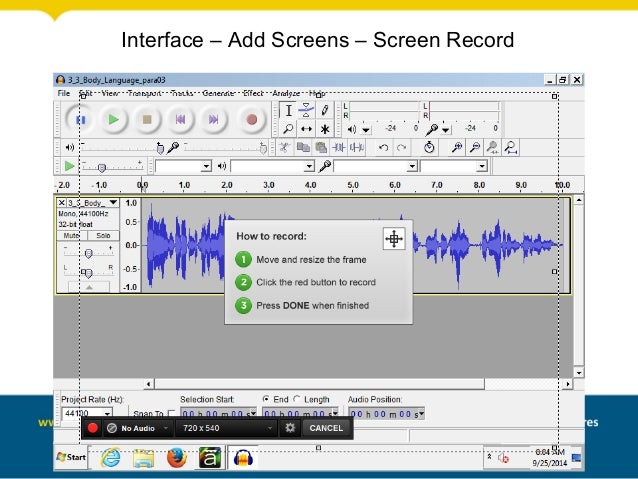This screenshot has width=638, height=479.
Task: Click the track pan L/R slider
Action: pos(88,272)
